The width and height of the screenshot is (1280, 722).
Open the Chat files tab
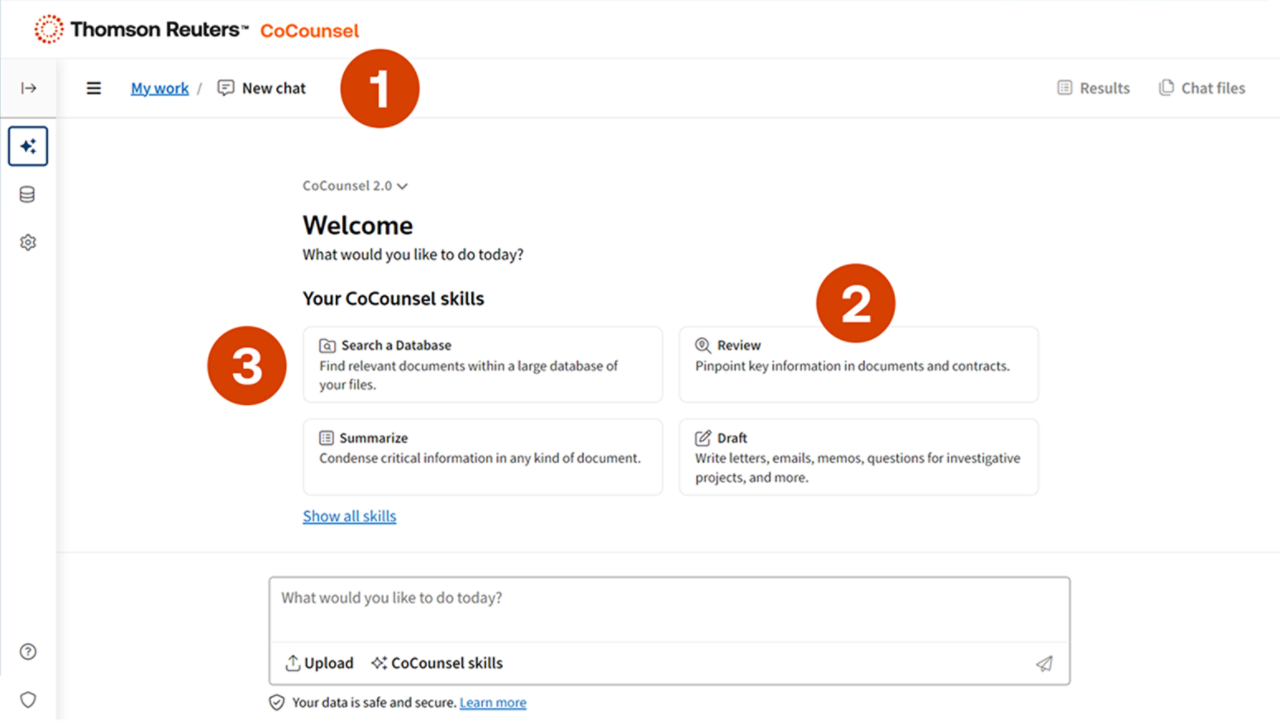click(x=1202, y=88)
